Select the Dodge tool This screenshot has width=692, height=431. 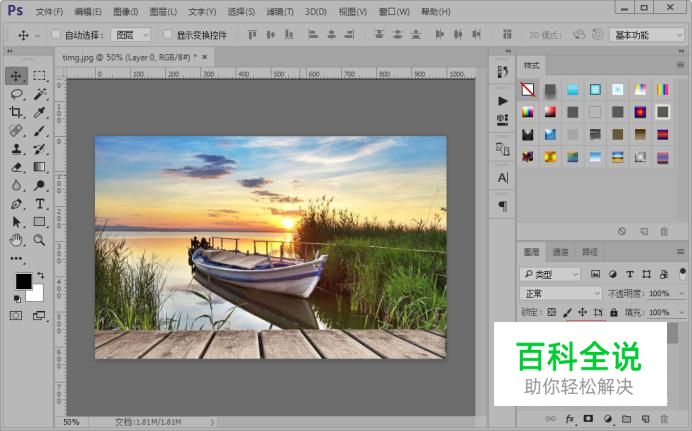(39, 185)
